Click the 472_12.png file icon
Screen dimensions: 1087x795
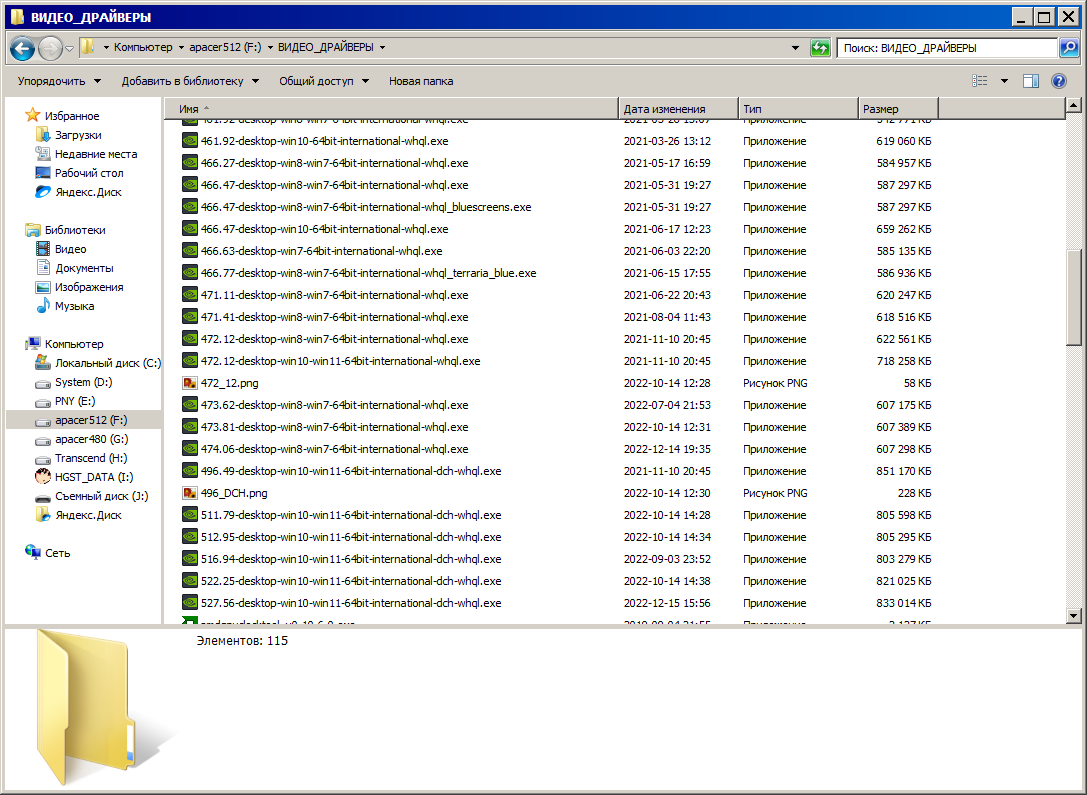tap(189, 383)
